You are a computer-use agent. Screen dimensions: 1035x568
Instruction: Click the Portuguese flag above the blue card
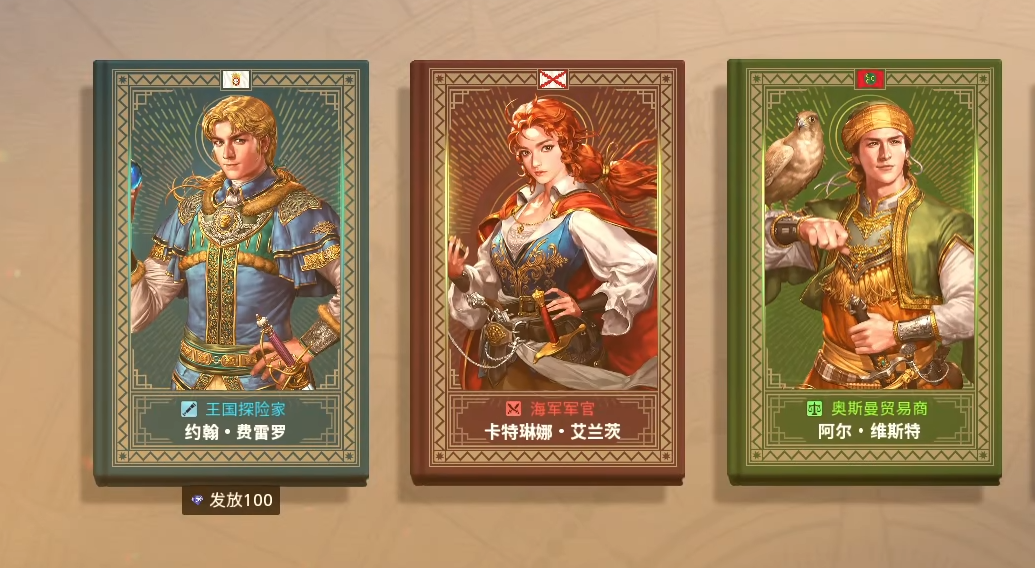pyautogui.click(x=236, y=80)
